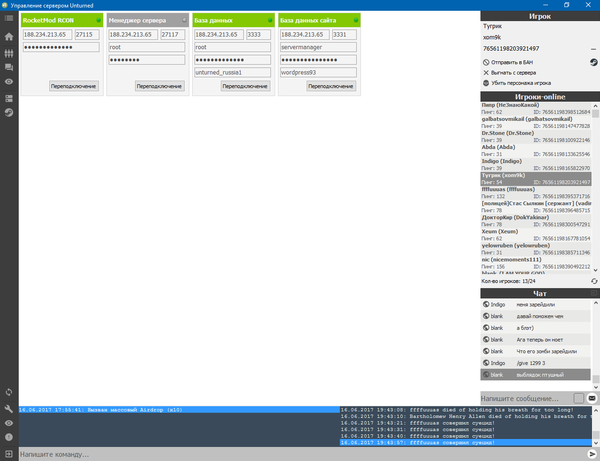The width and height of the screenshot is (600, 461).
Task: Select player yelowruben in online list
Action: point(536,249)
